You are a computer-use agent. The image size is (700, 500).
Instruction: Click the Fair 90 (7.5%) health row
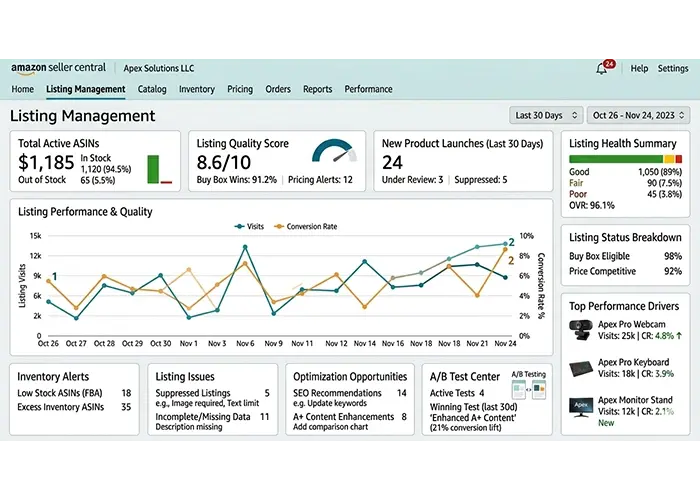click(625, 183)
